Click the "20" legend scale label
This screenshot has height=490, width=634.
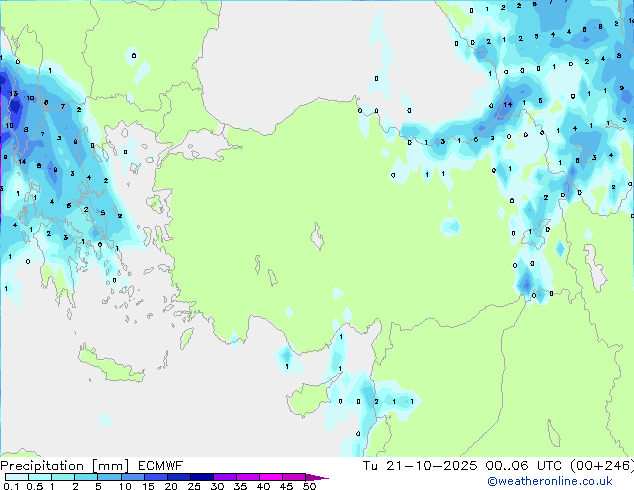point(171,486)
